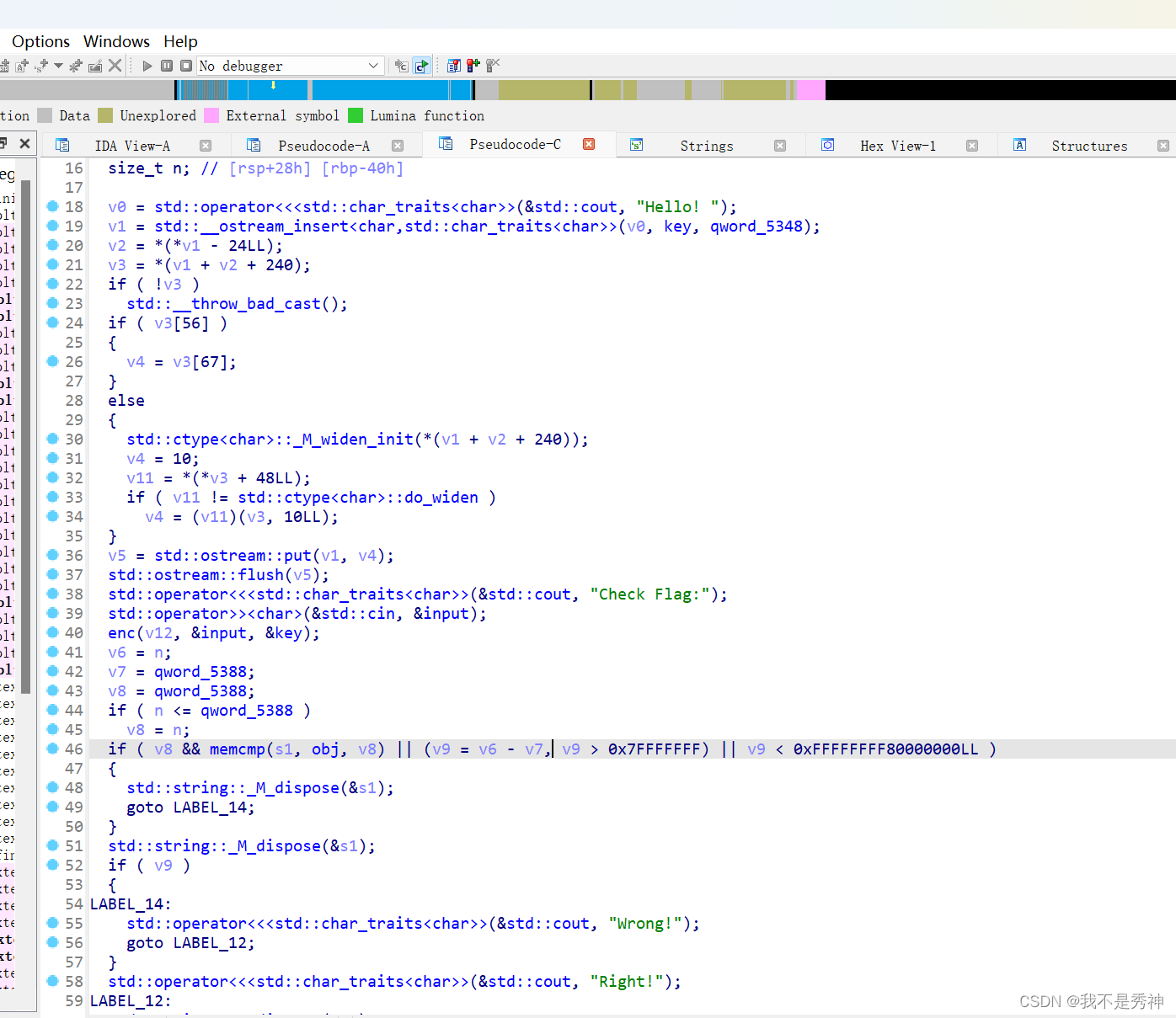Pause the debugged process
1176x1018 pixels.
[x=167, y=66]
